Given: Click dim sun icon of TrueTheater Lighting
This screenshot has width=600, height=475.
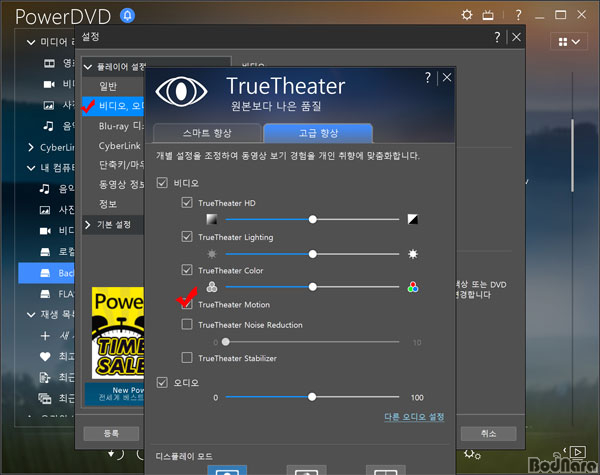Looking at the screenshot, I should (x=212, y=254).
